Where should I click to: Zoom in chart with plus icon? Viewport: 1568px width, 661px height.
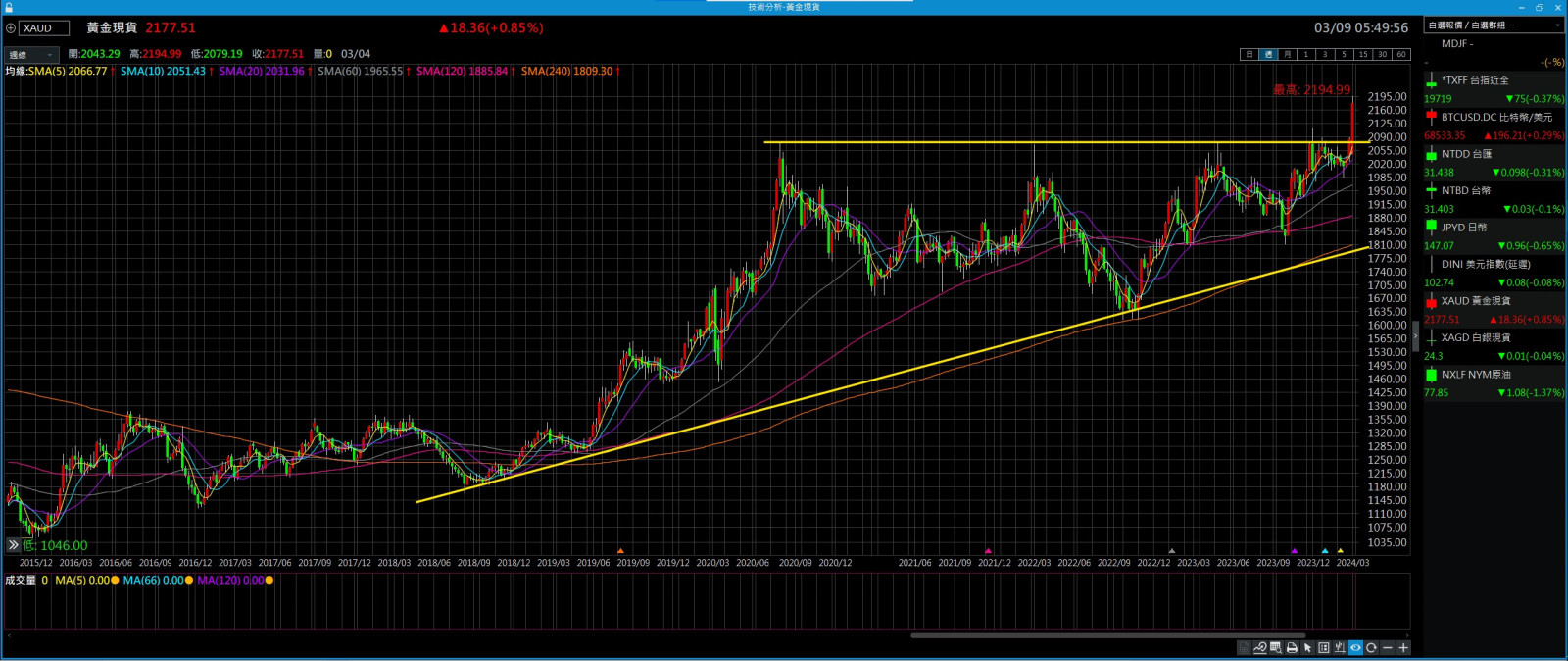1403,648
